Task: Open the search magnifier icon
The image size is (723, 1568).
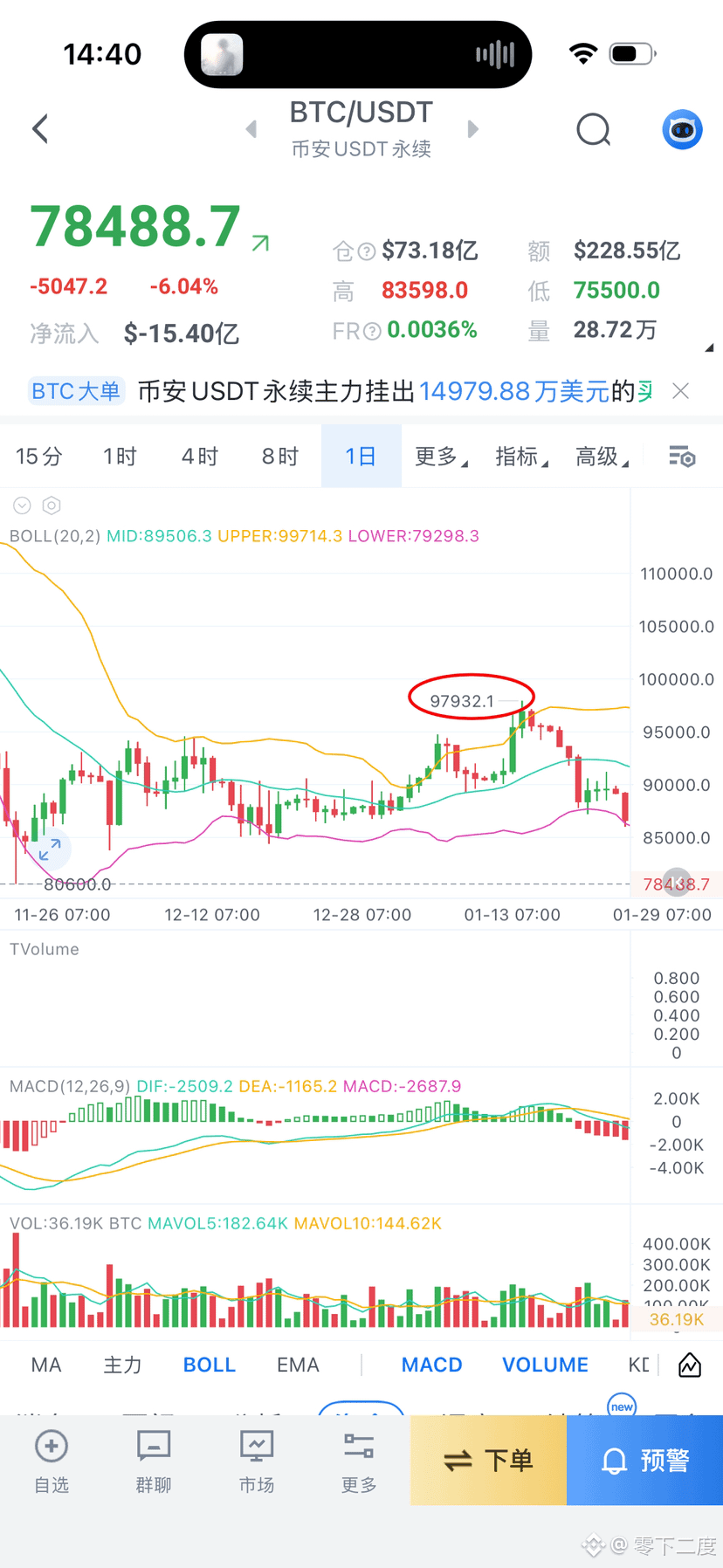Action: point(594,130)
